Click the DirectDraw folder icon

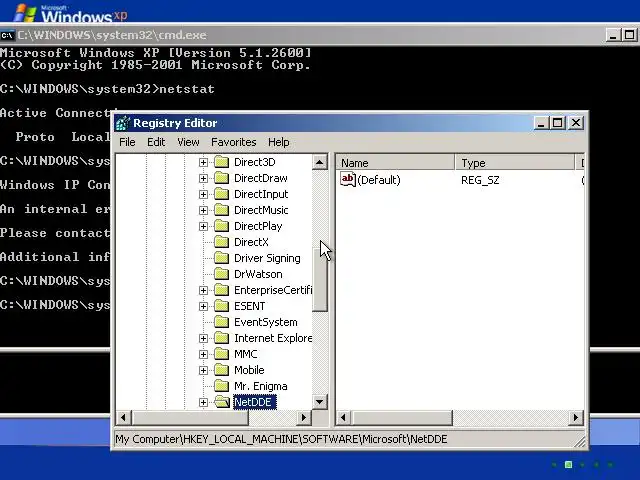tap(222, 178)
